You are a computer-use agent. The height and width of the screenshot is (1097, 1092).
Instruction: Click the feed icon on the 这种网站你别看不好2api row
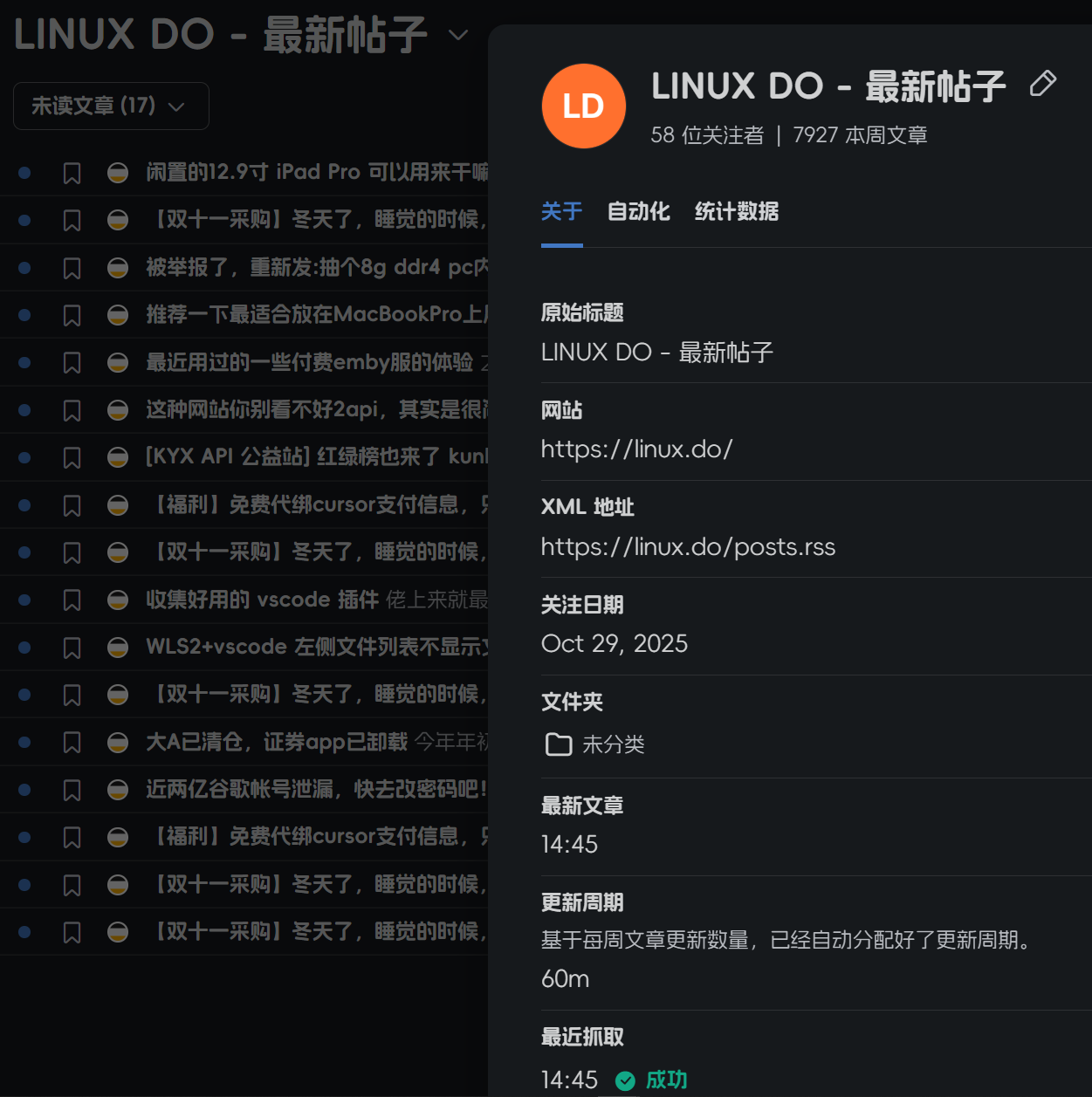click(118, 410)
